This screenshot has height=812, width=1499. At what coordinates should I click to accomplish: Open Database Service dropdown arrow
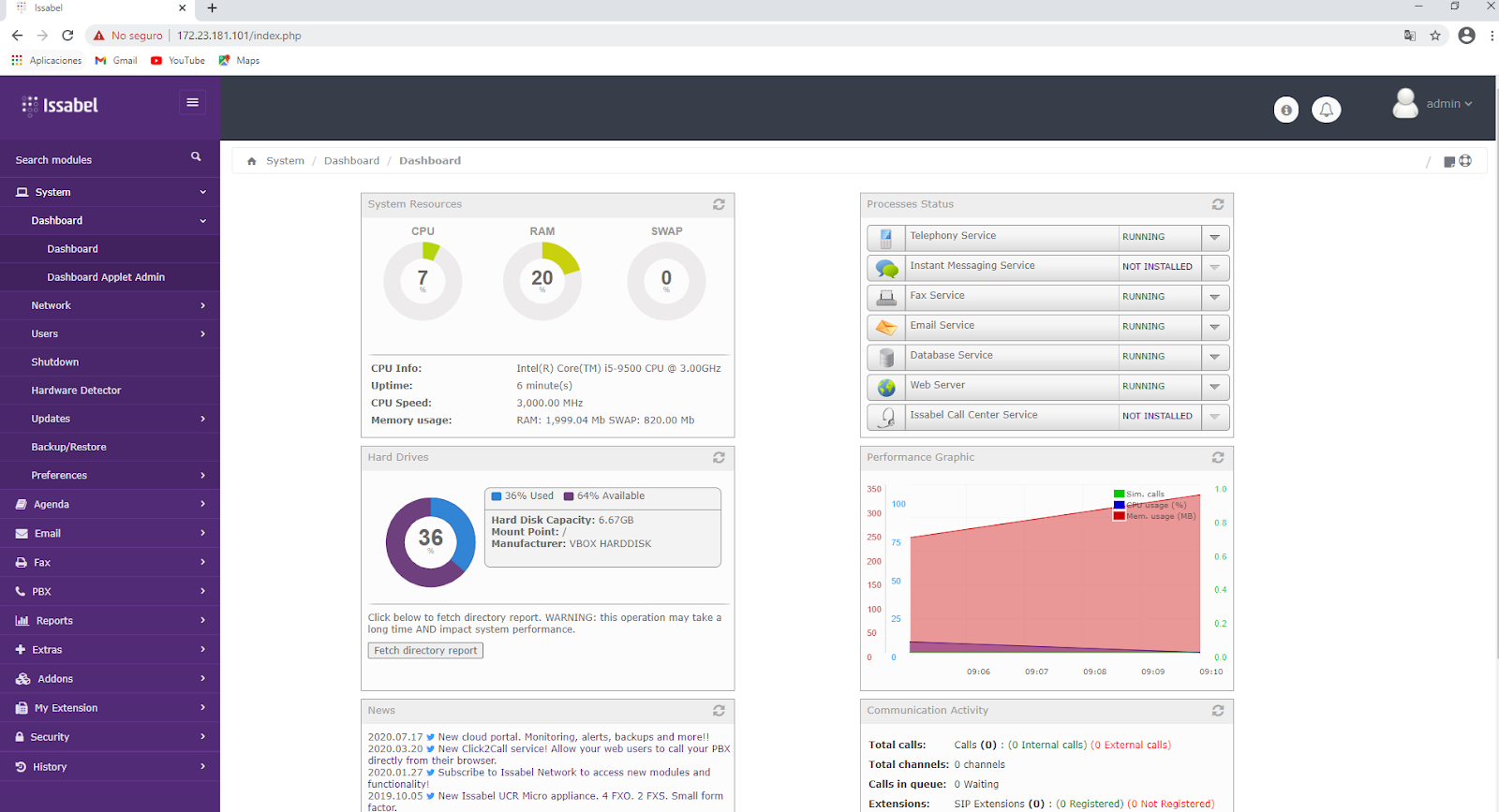pyautogui.click(x=1215, y=358)
